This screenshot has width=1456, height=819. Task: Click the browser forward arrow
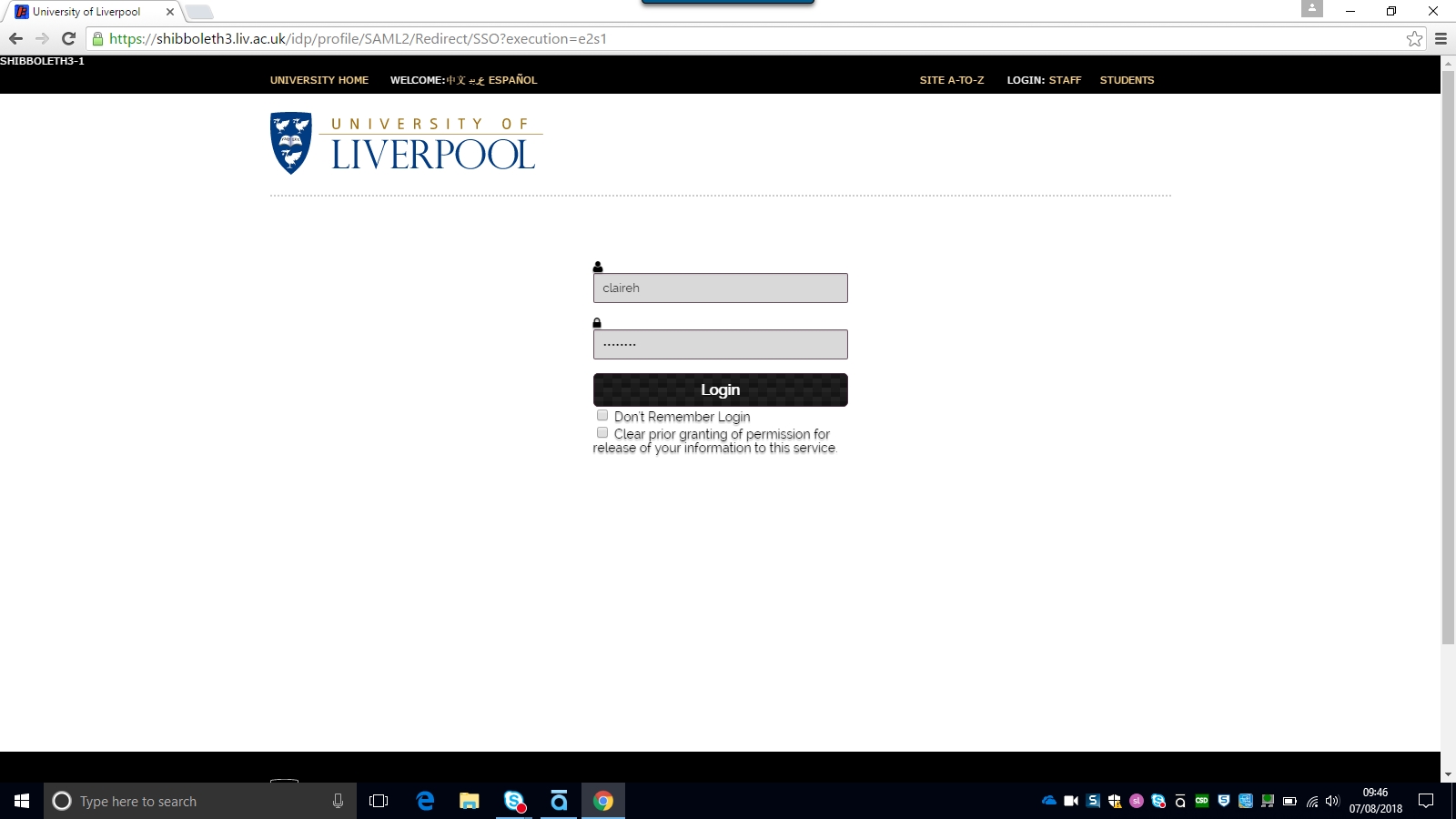[42, 38]
